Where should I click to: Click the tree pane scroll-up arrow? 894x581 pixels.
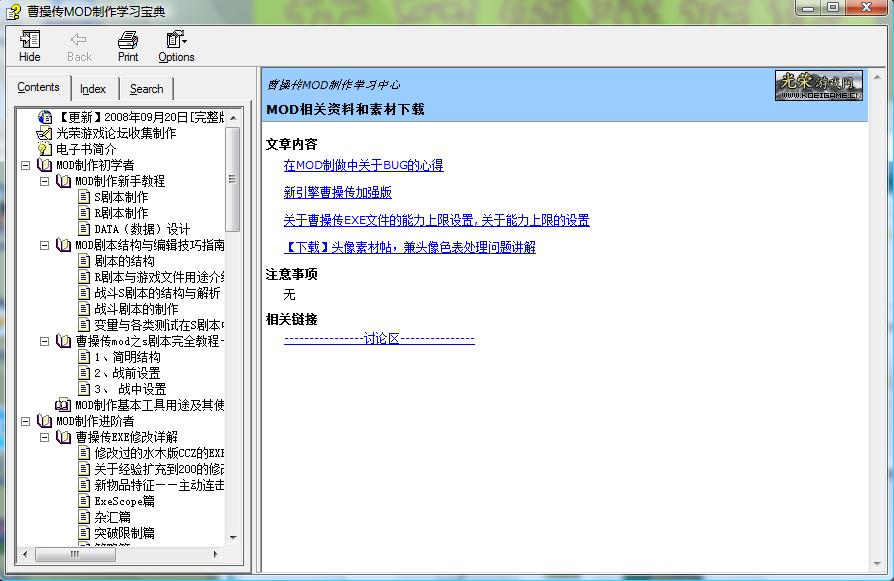click(233, 117)
